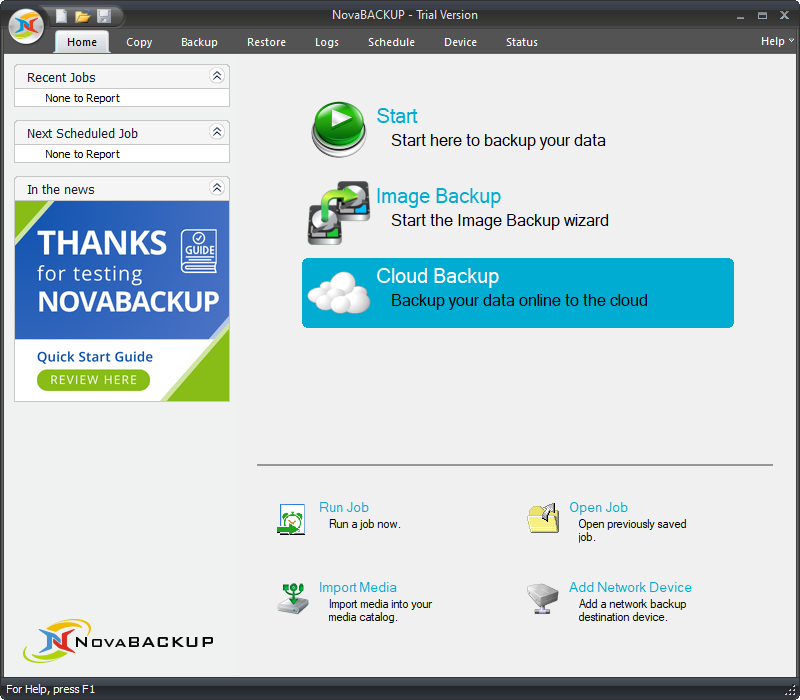Screen dimensions: 800x700
Task: Click the Open Job link
Action: click(598, 507)
